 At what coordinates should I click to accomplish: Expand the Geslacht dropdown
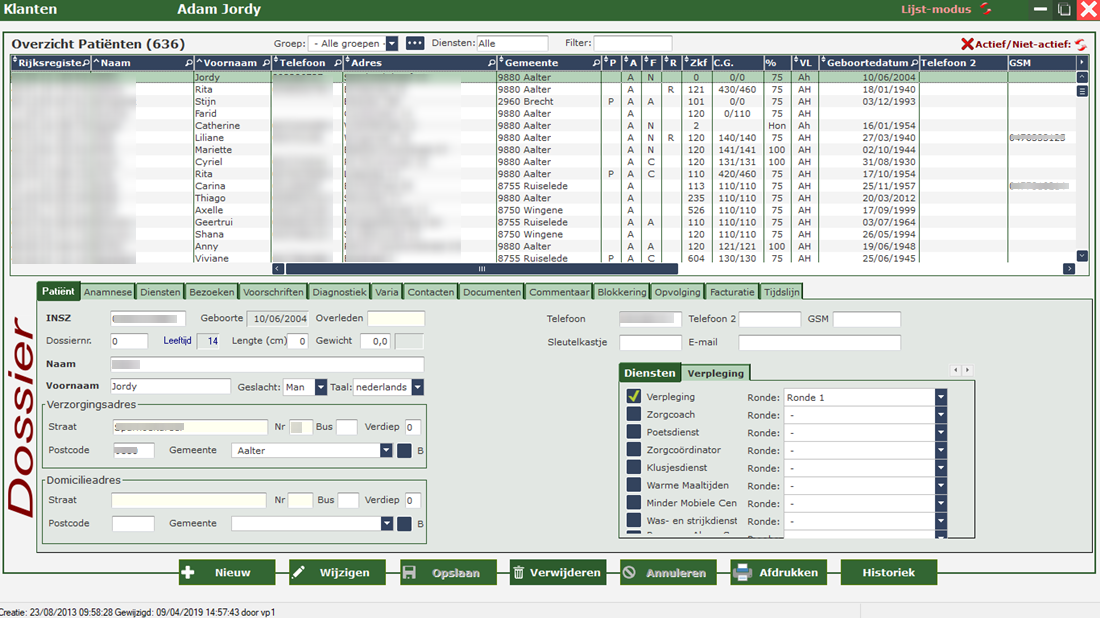coord(320,387)
